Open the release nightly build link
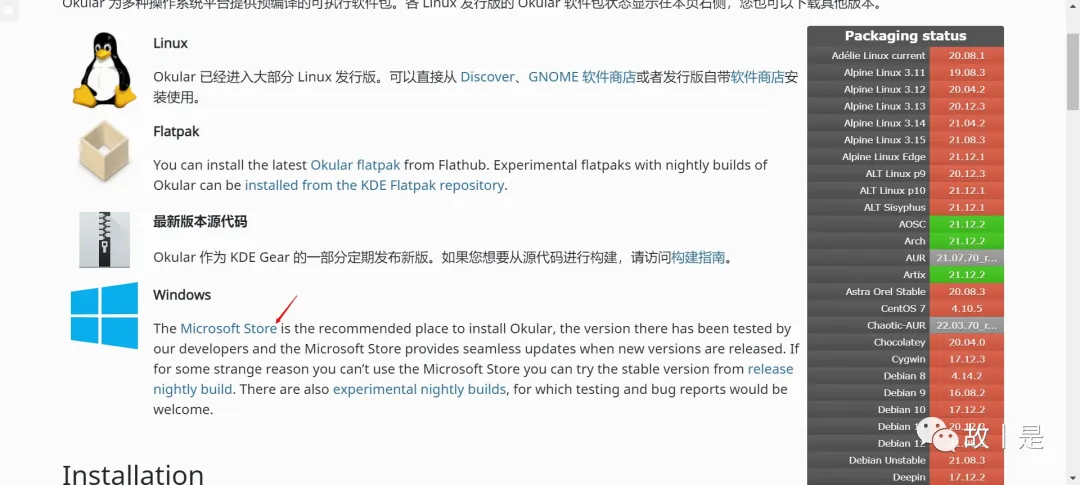The image size is (1080, 485). (473, 379)
